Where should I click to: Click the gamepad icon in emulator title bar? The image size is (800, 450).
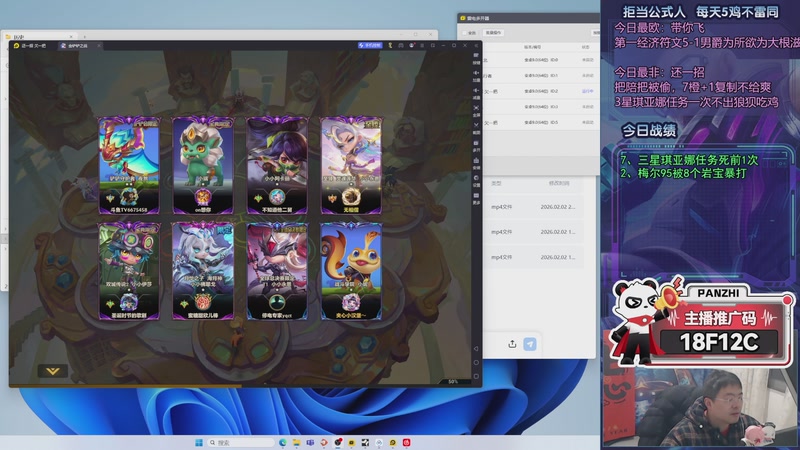401,45
